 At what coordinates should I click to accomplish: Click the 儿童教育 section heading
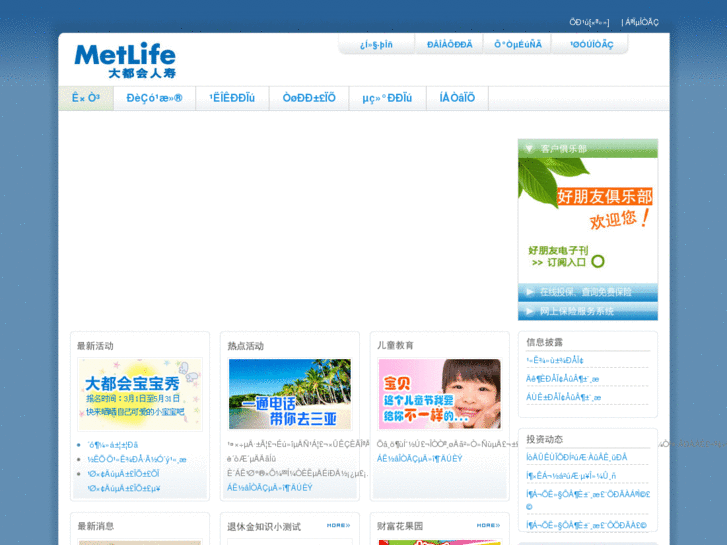(x=395, y=346)
